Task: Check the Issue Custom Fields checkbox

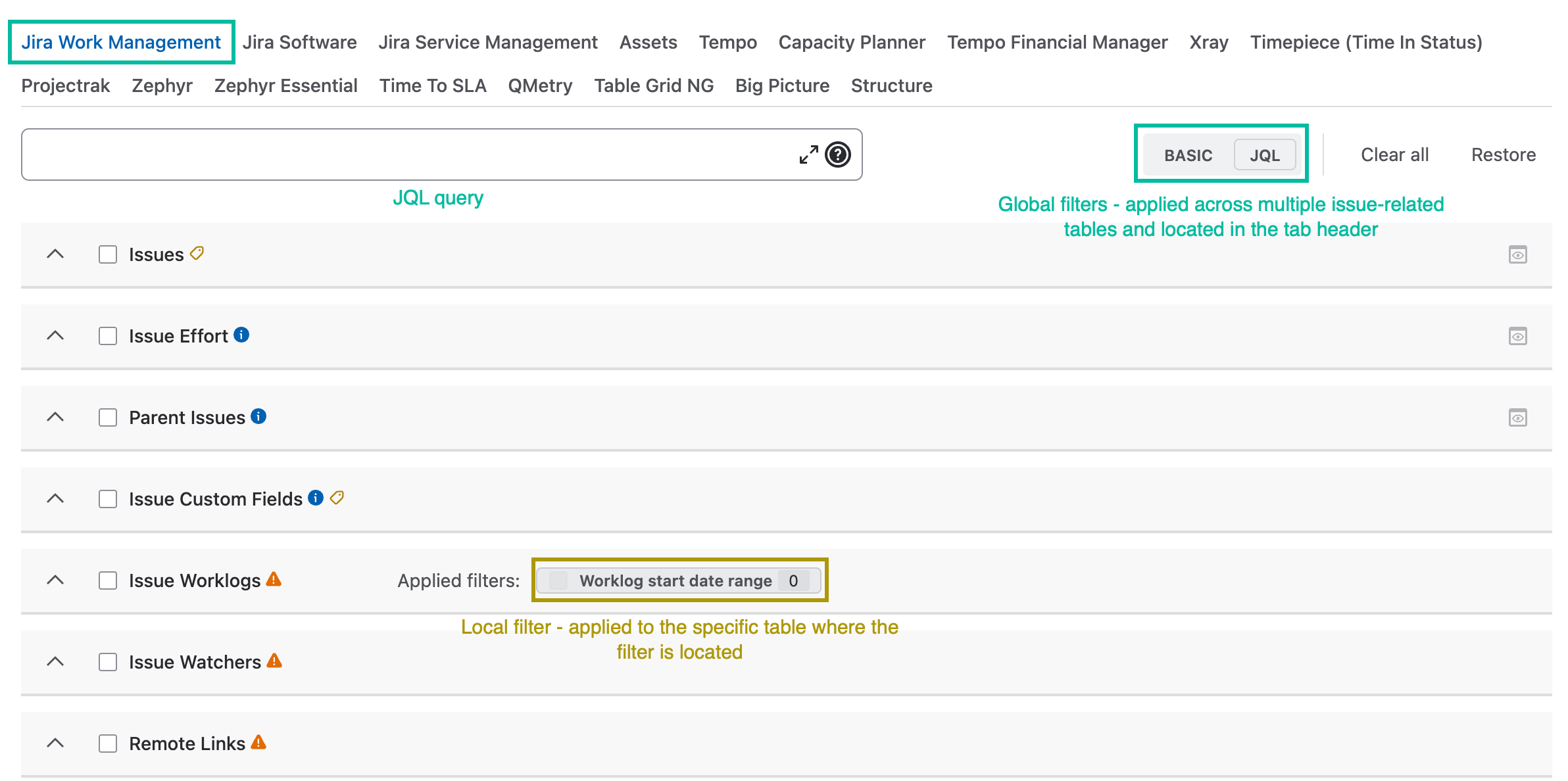Action: point(108,499)
